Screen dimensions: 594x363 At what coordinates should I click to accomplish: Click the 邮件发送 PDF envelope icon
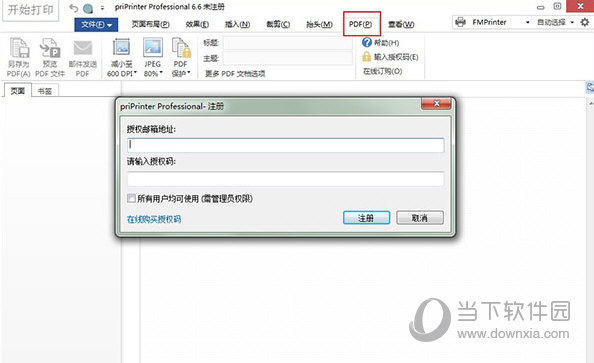click(x=83, y=49)
